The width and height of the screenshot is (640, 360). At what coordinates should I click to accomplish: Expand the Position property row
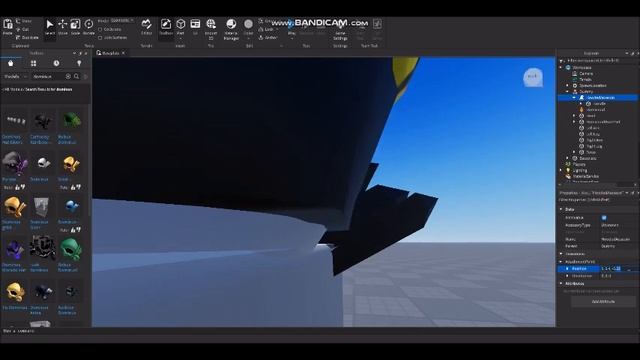pyautogui.click(x=567, y=269)
